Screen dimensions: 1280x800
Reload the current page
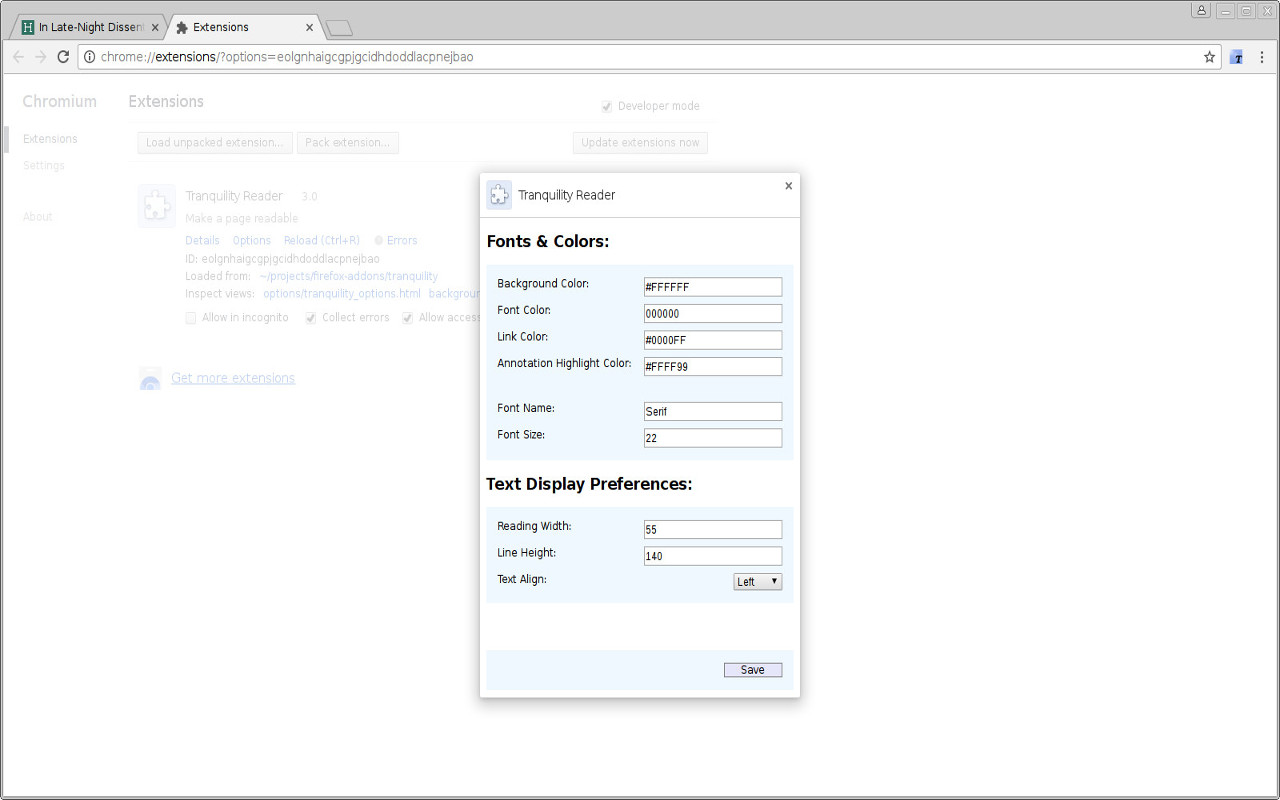[x=63, y=57]
